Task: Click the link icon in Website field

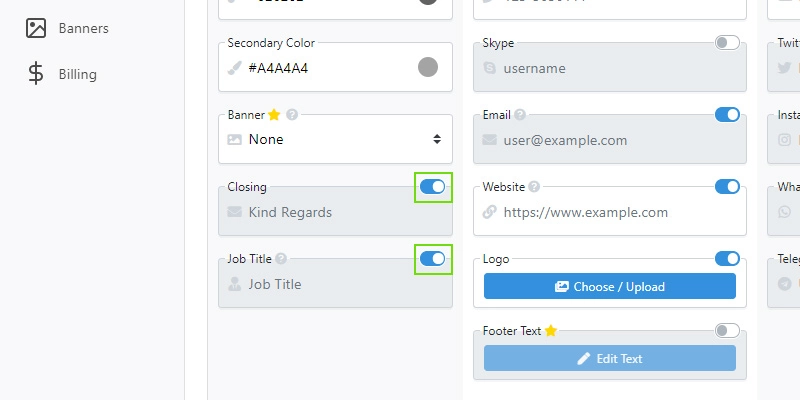Action: point(489,212)
